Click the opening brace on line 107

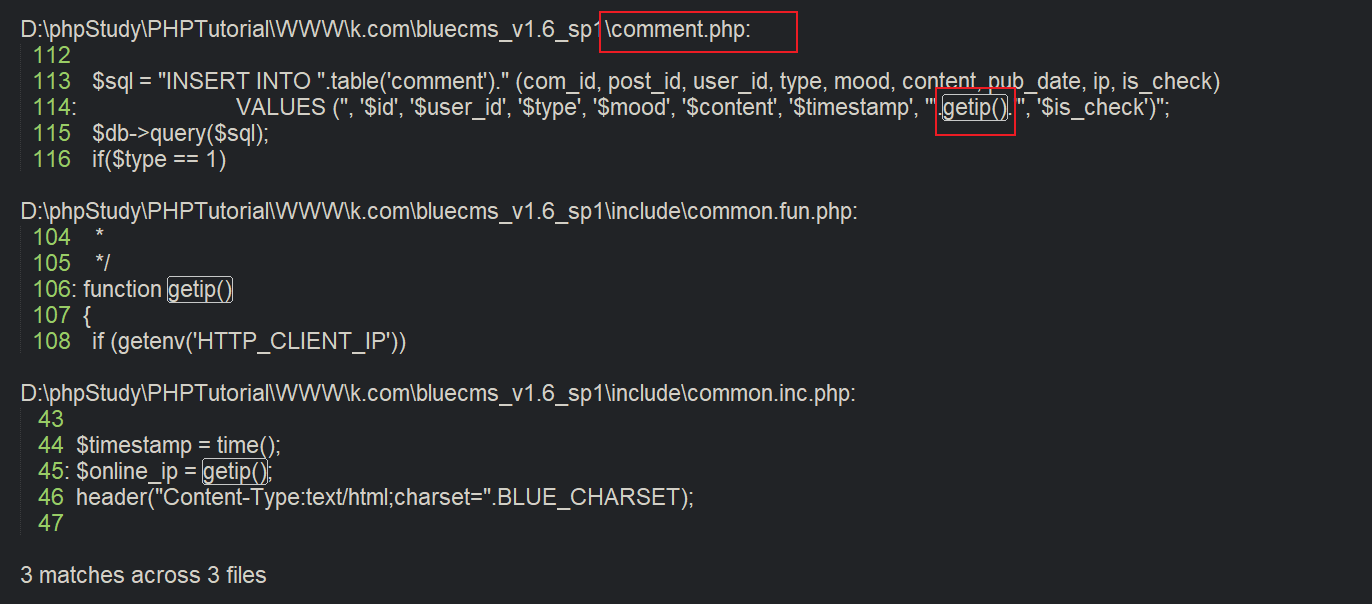pyautogui.click(x=87, y=316)
